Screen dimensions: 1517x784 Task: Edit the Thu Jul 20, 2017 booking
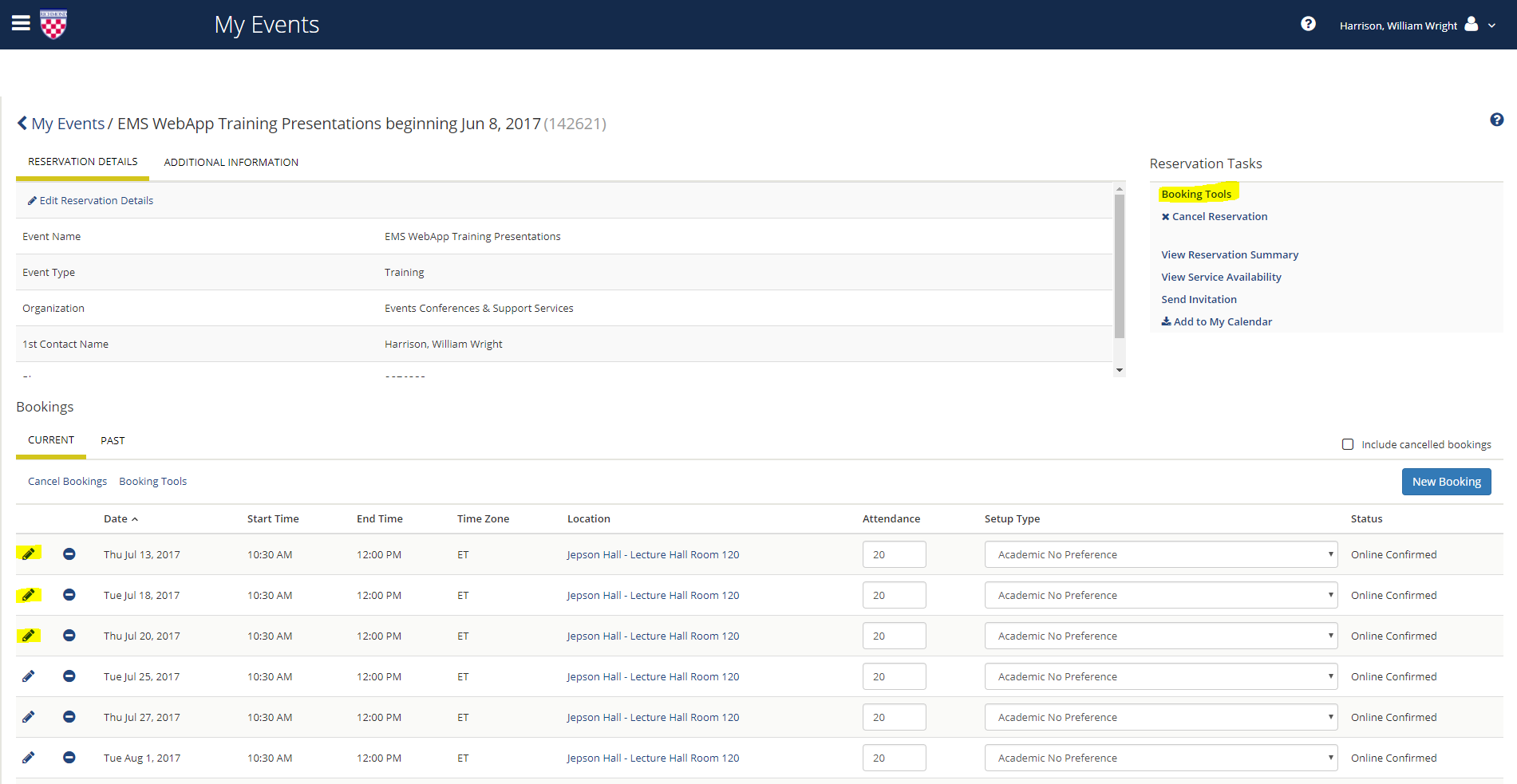coord(28,635)
